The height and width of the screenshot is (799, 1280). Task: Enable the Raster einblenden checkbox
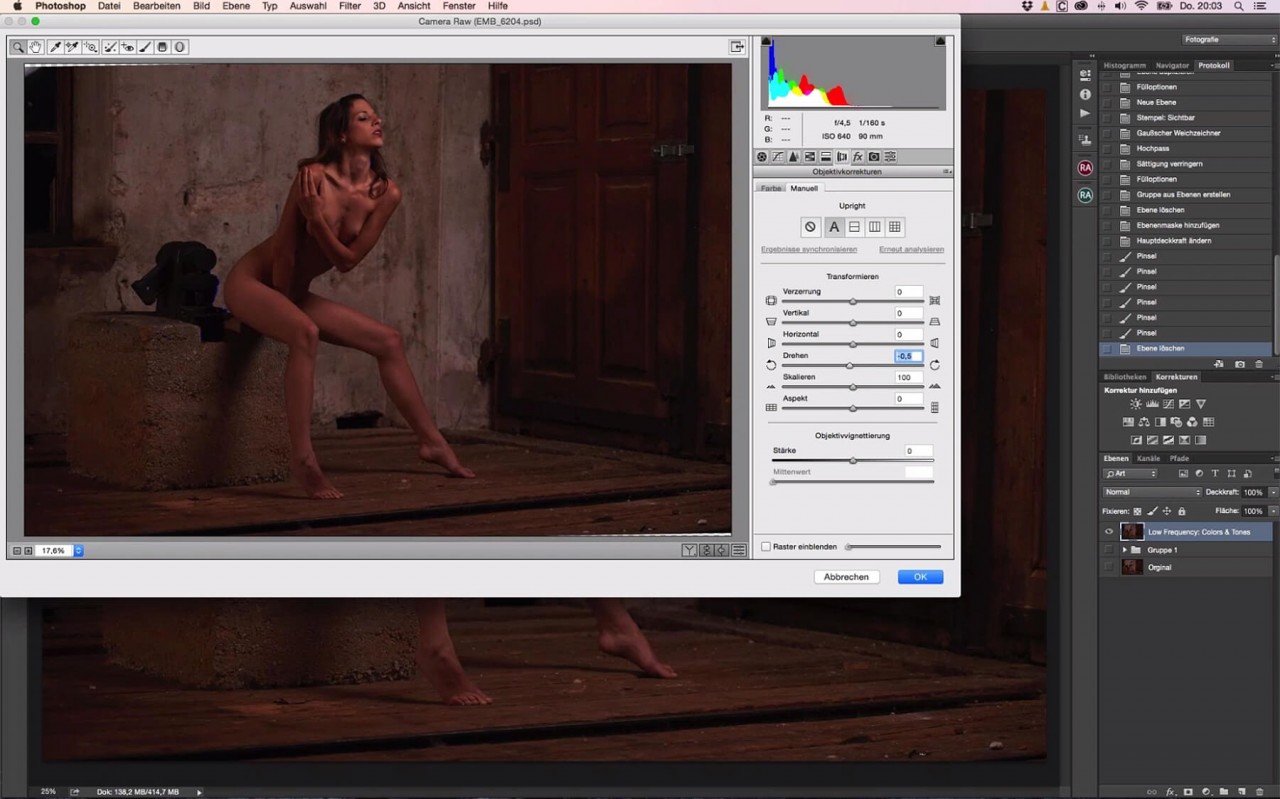[x=766, y=547]
